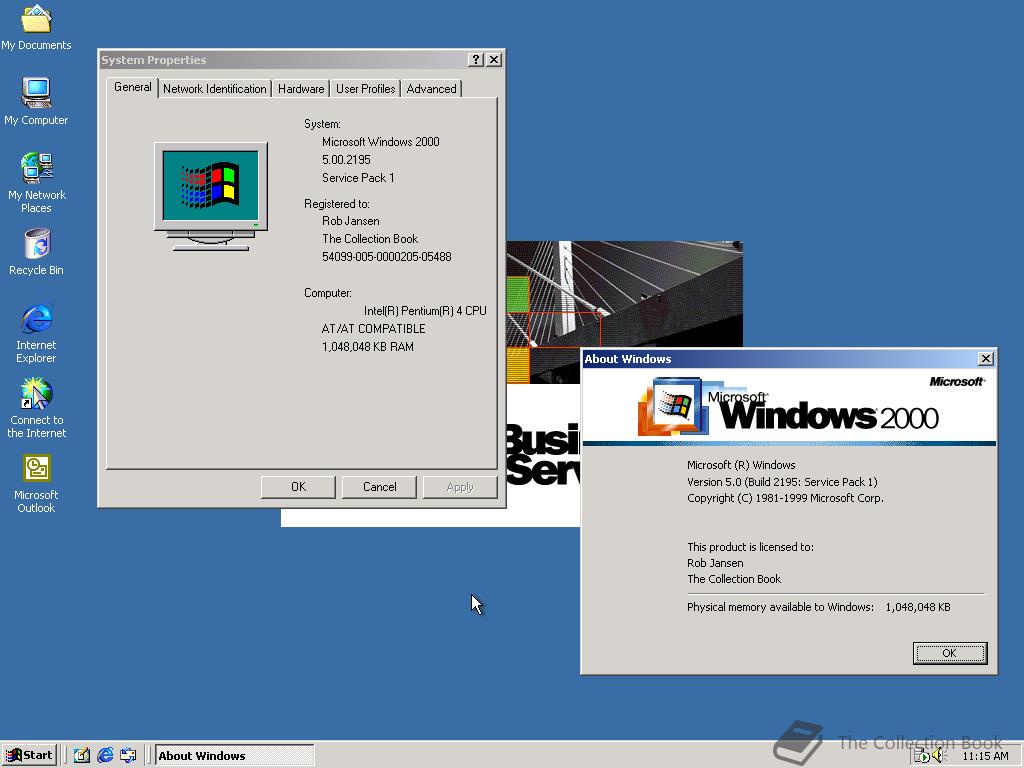Open the Hardware tab
This screenshot has height=768, width=1024.
pos(300,89)
